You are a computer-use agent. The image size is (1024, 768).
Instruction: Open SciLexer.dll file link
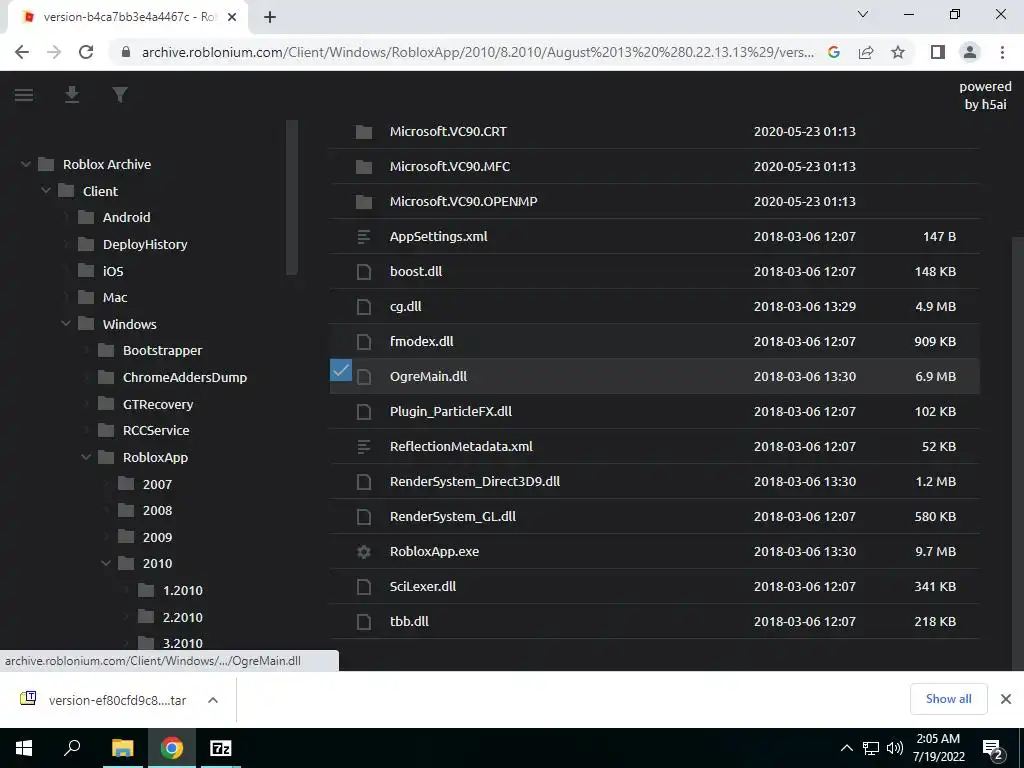[423, 586]
